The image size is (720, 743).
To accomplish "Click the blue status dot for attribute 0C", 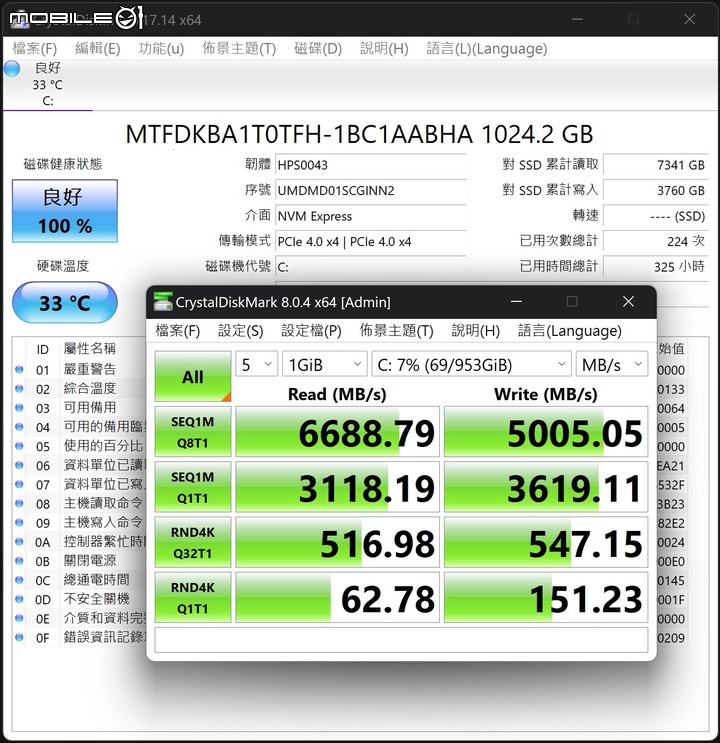I will click(19, 580).
